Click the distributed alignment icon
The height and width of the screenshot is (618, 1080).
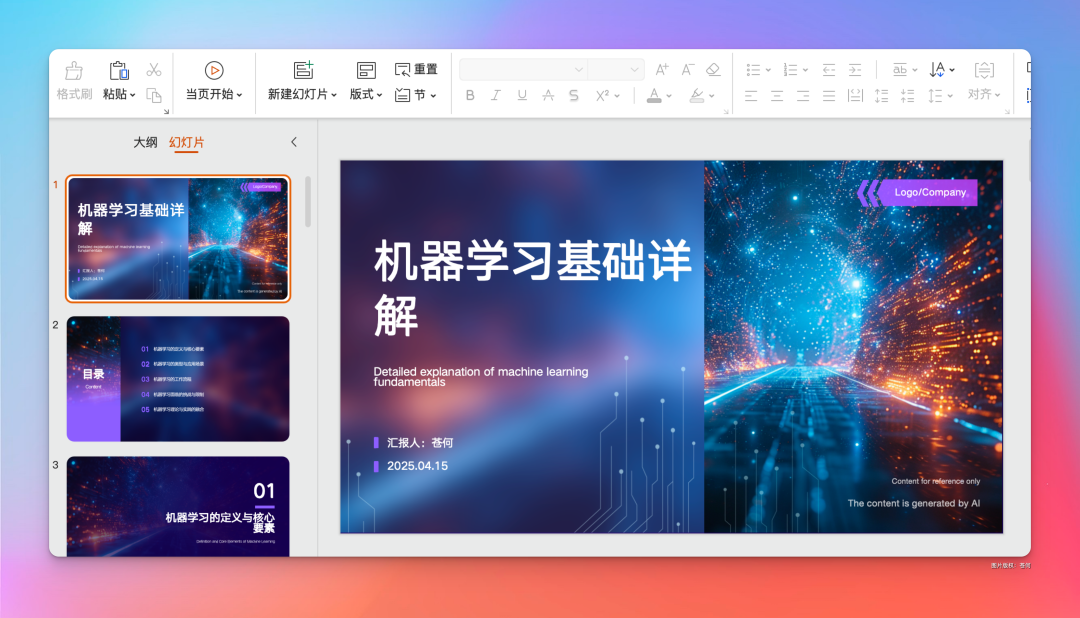(855, 96)
